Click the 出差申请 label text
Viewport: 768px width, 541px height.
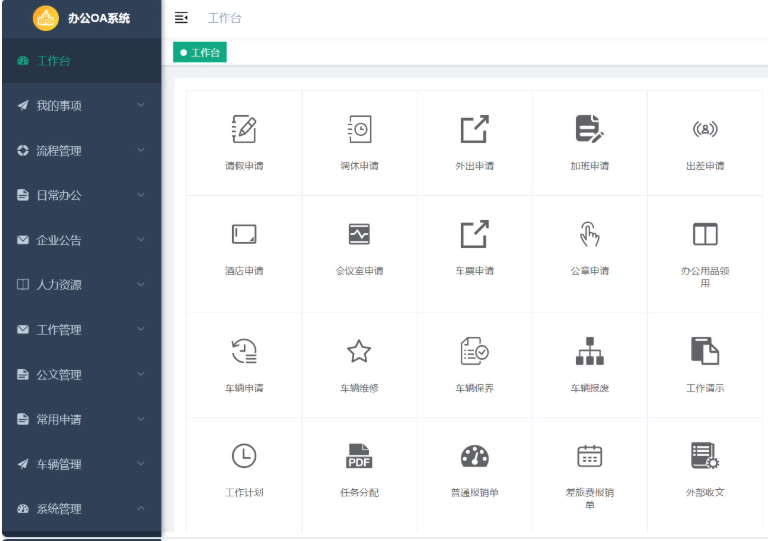click(x=705, y=166)
